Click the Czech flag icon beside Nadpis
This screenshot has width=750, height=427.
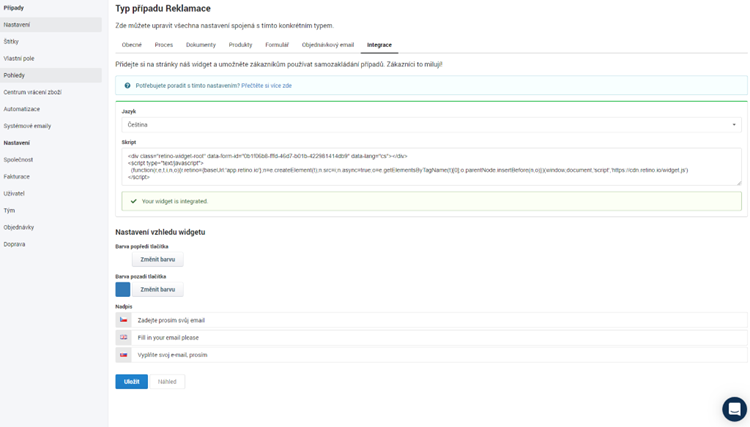[x=123, y=320]
